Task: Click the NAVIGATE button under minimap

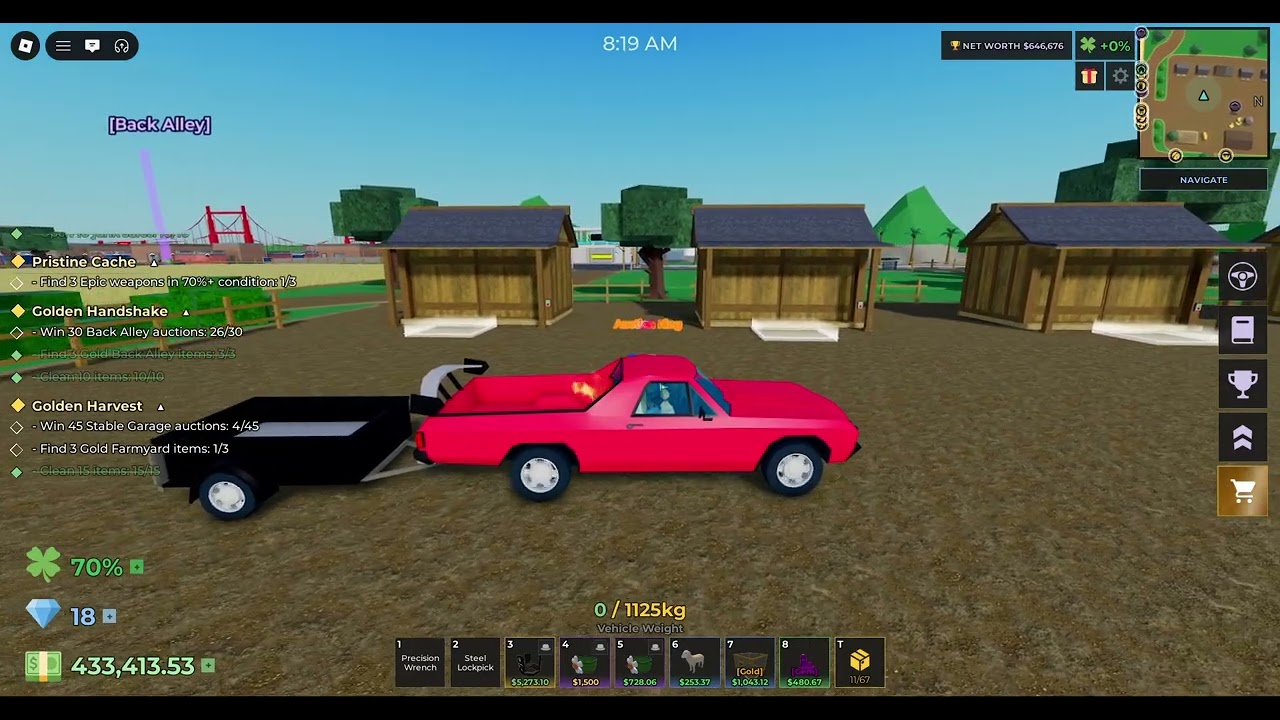Action: tap(1204, 180)
